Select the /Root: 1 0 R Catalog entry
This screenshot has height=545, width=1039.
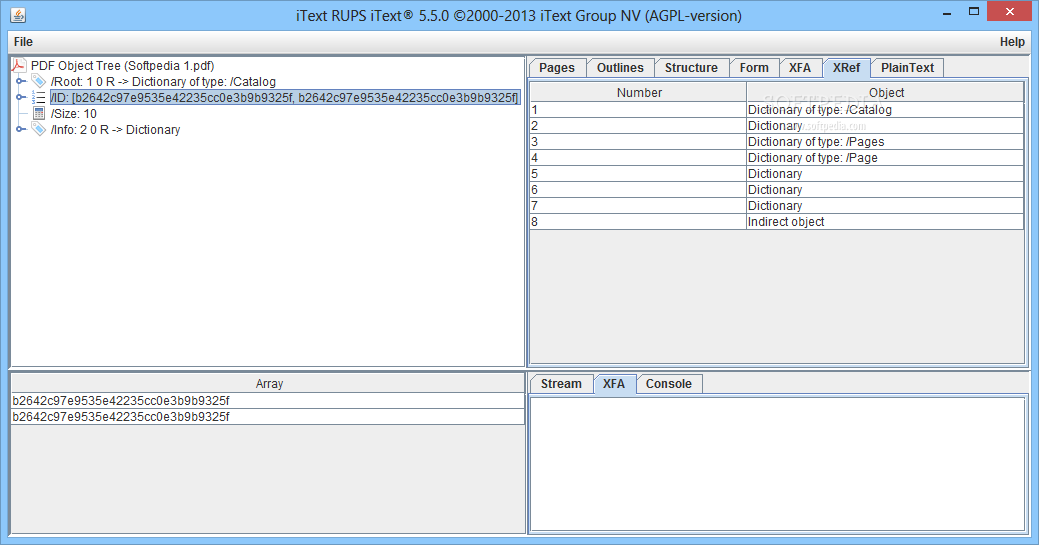163,82
